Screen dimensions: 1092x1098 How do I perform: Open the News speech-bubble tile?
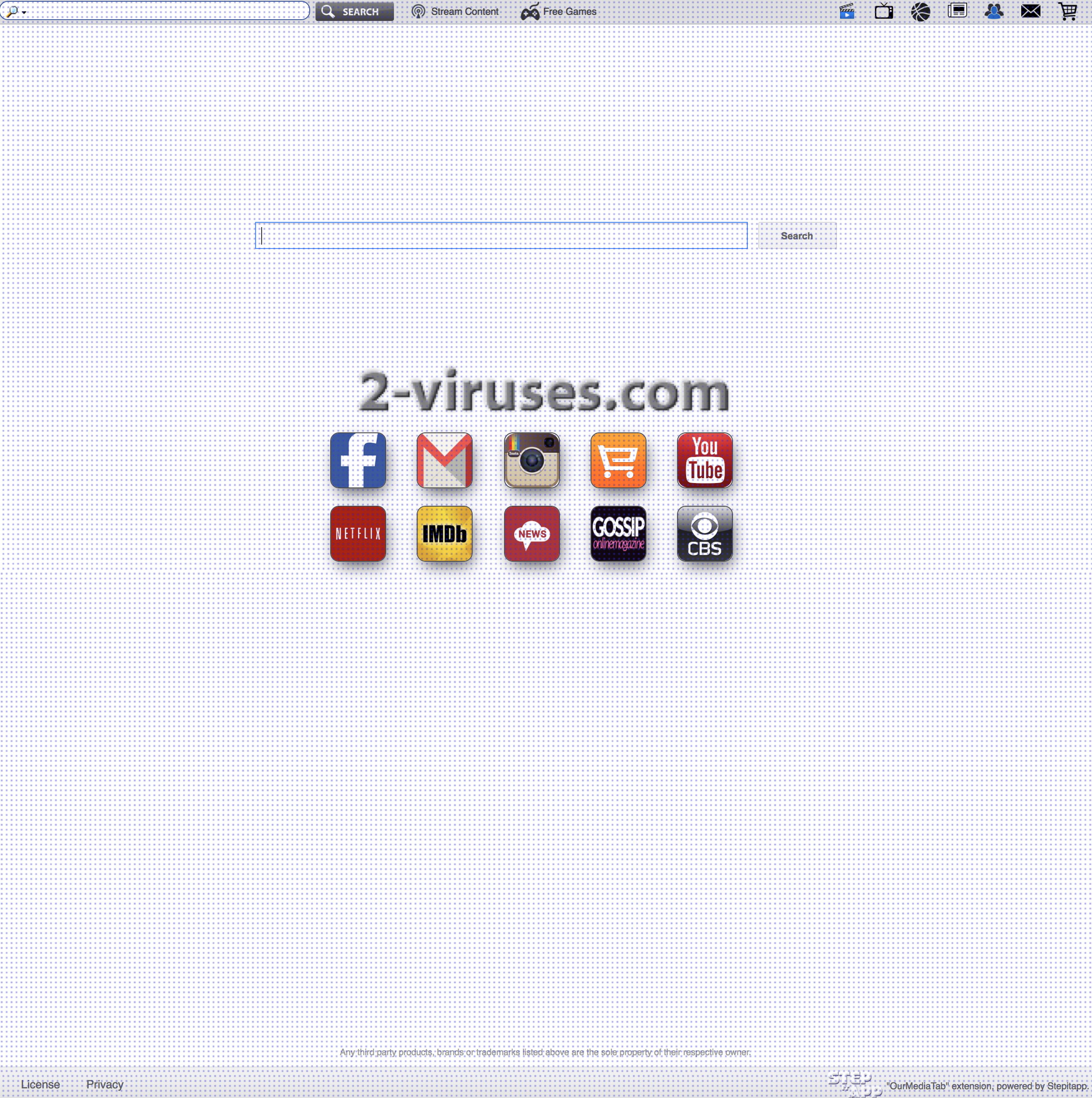point(532,533)
